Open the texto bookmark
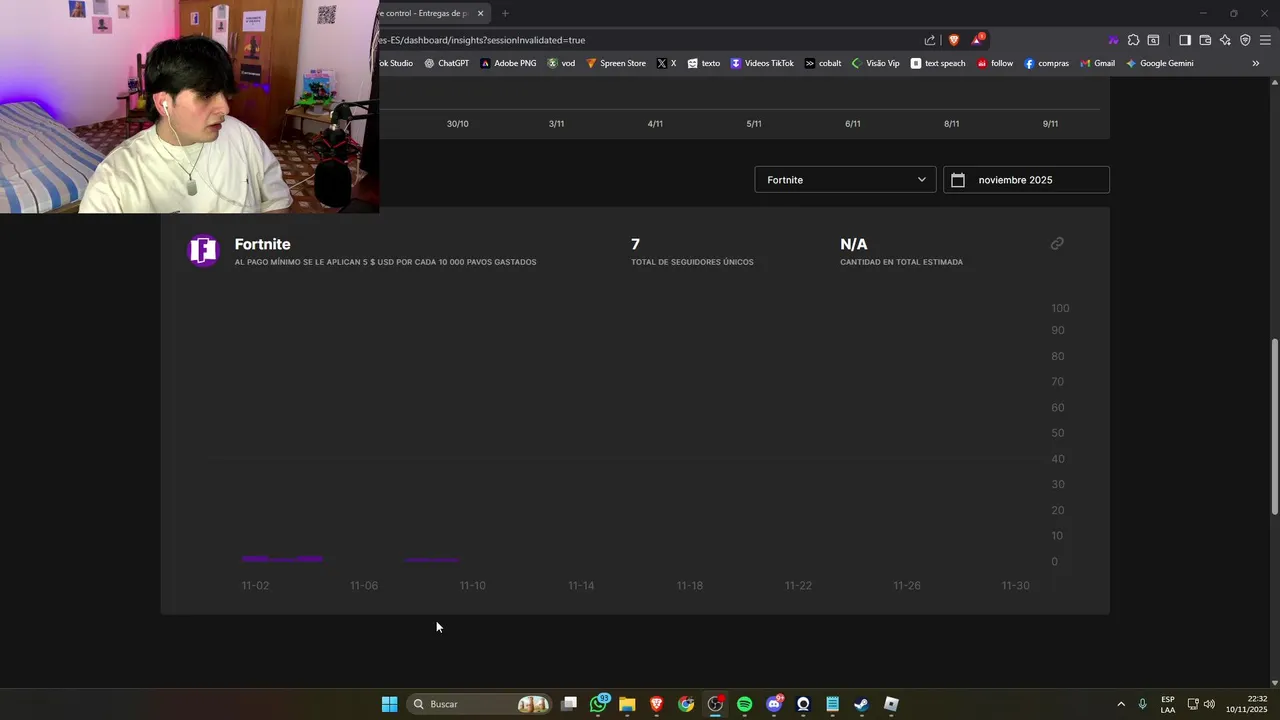The image size is (1280, 720). click(x=704, y=63)
